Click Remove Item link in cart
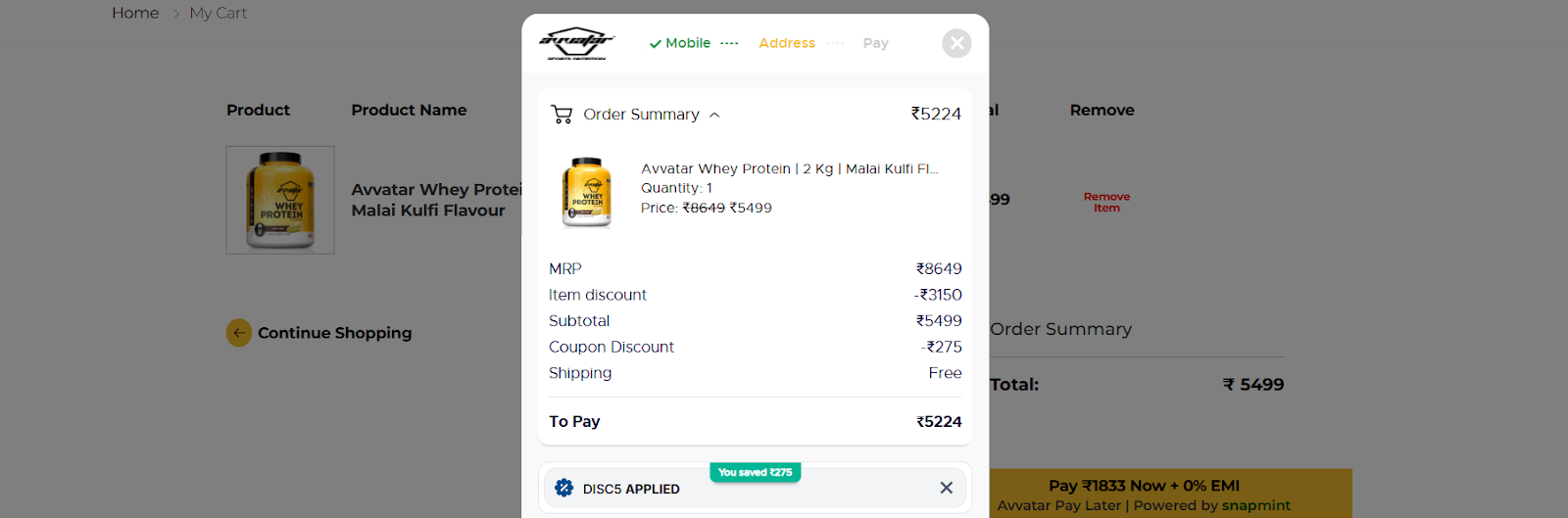Screen dimensions: 1568x518 point(1106,203)
